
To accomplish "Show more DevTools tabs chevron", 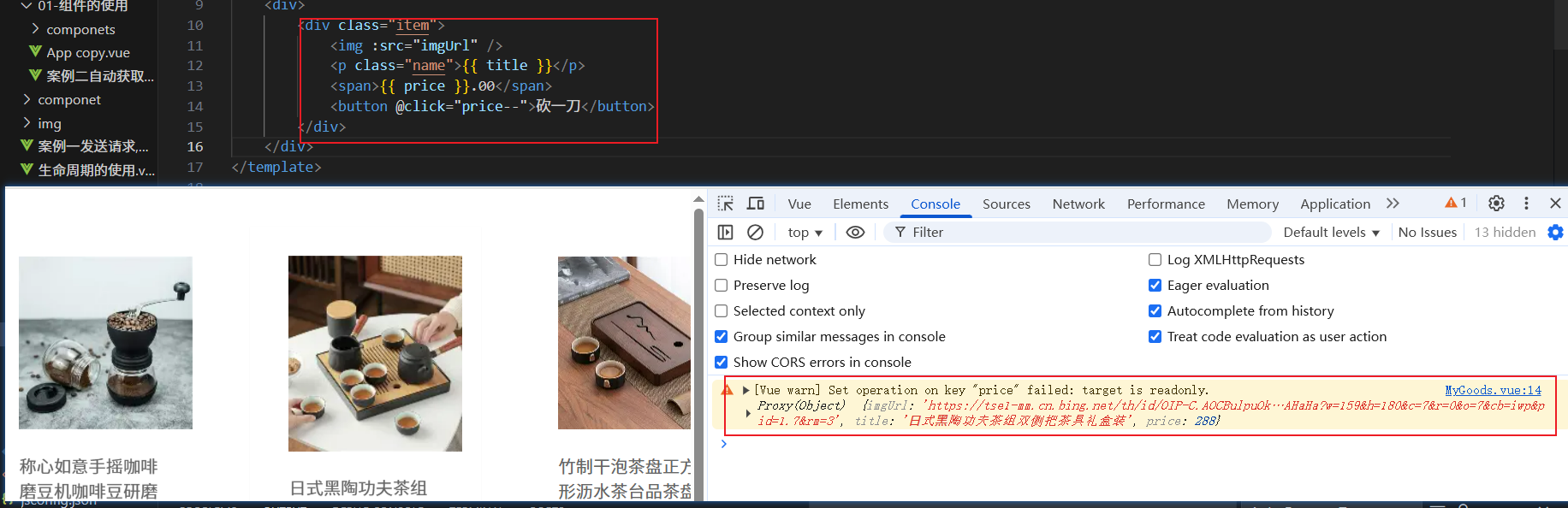I will pos(1393,204).
